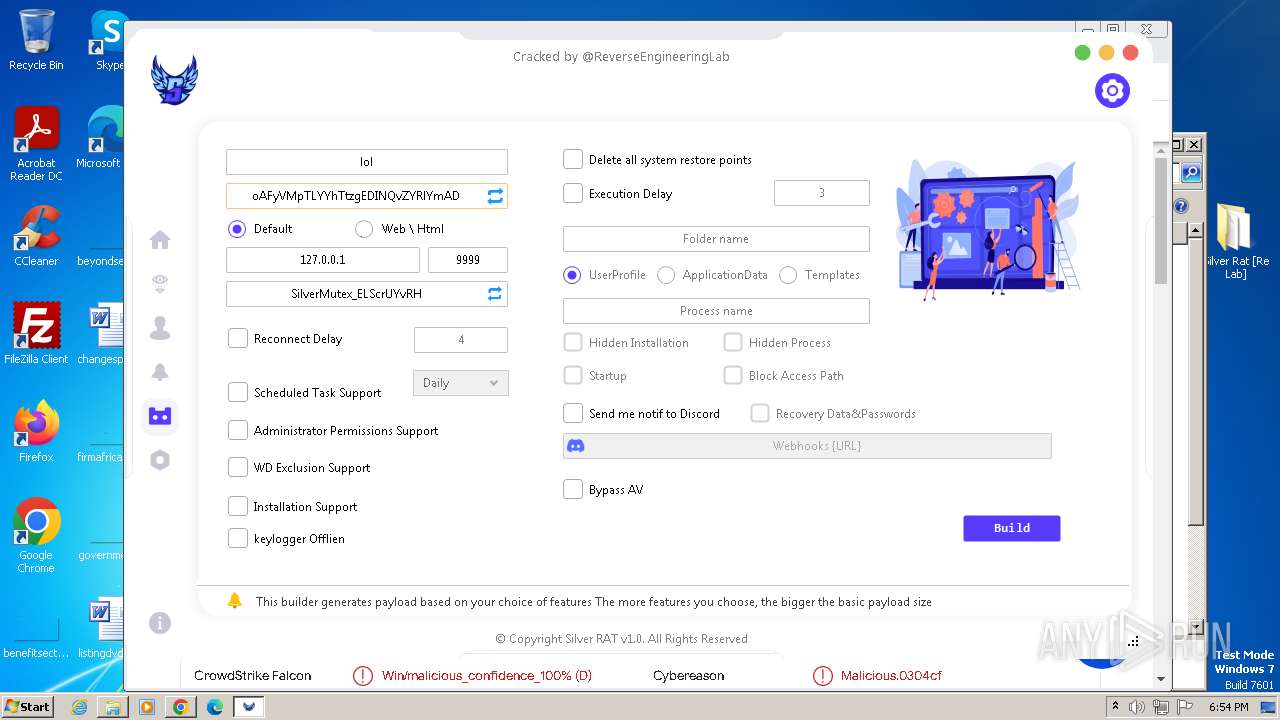The image size is (1280, 720).
Task: Open the eye monitor sidebar icon
Action: (160, 284)
